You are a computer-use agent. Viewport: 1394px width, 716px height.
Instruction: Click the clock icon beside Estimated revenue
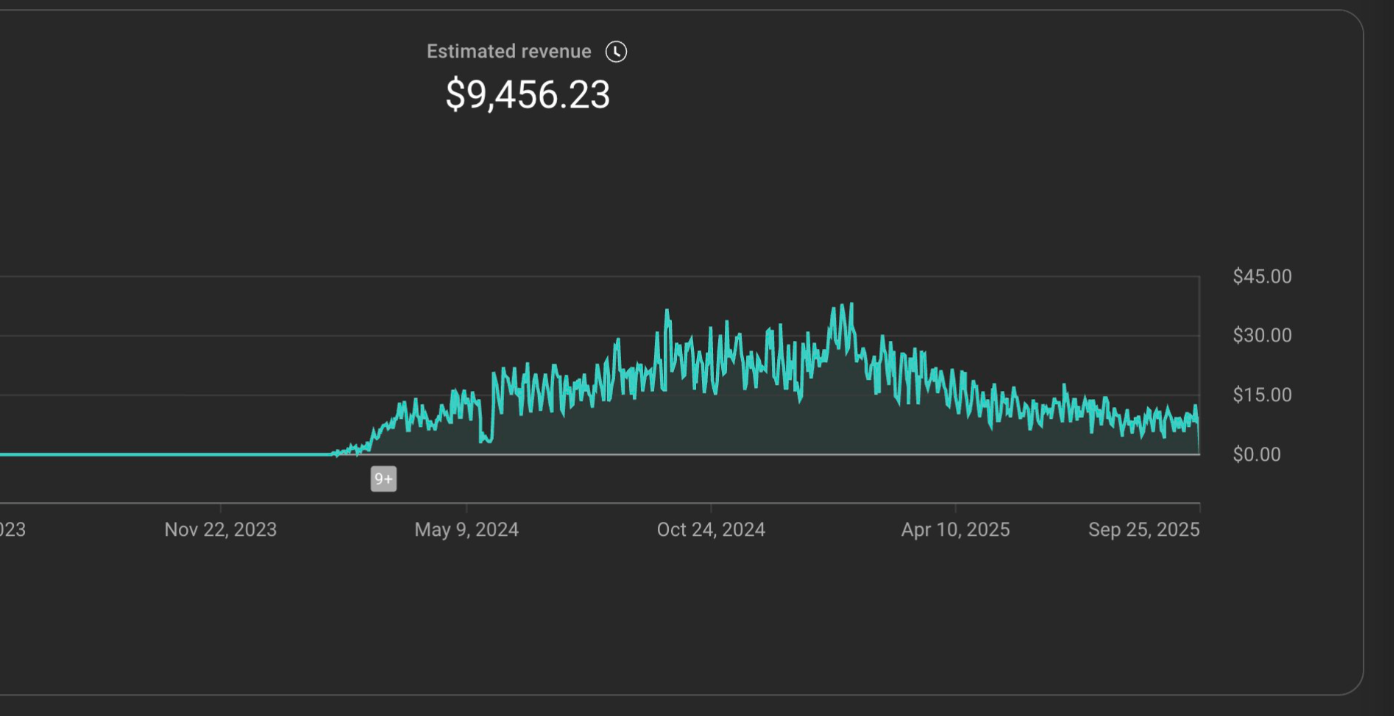(x=616, y=51)
